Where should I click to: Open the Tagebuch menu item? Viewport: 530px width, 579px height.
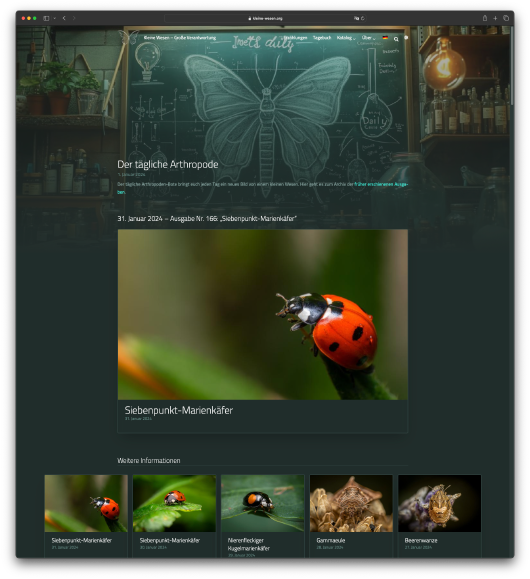pos(322,38)
